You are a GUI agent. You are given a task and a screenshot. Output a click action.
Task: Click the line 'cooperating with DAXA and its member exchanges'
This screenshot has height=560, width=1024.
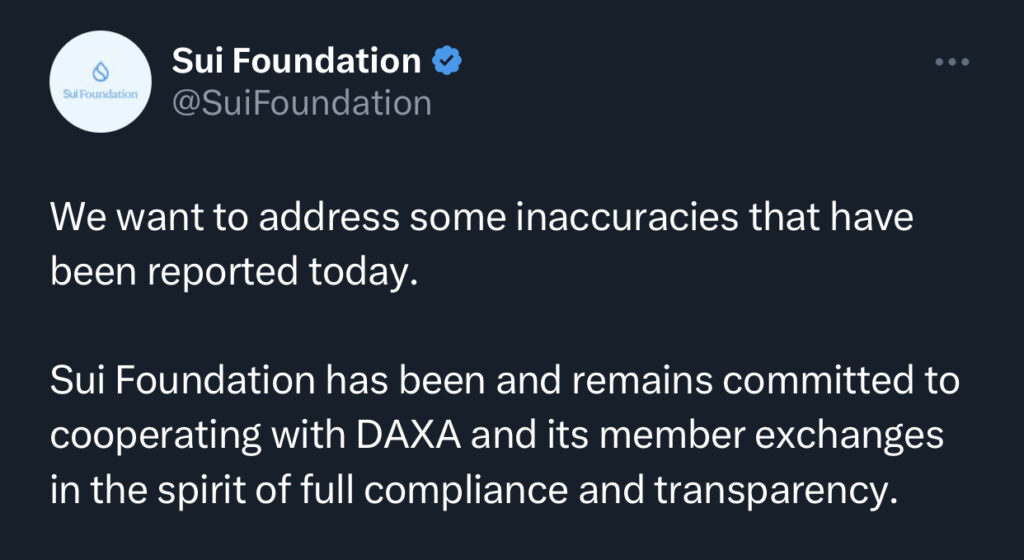coord(497,435)
